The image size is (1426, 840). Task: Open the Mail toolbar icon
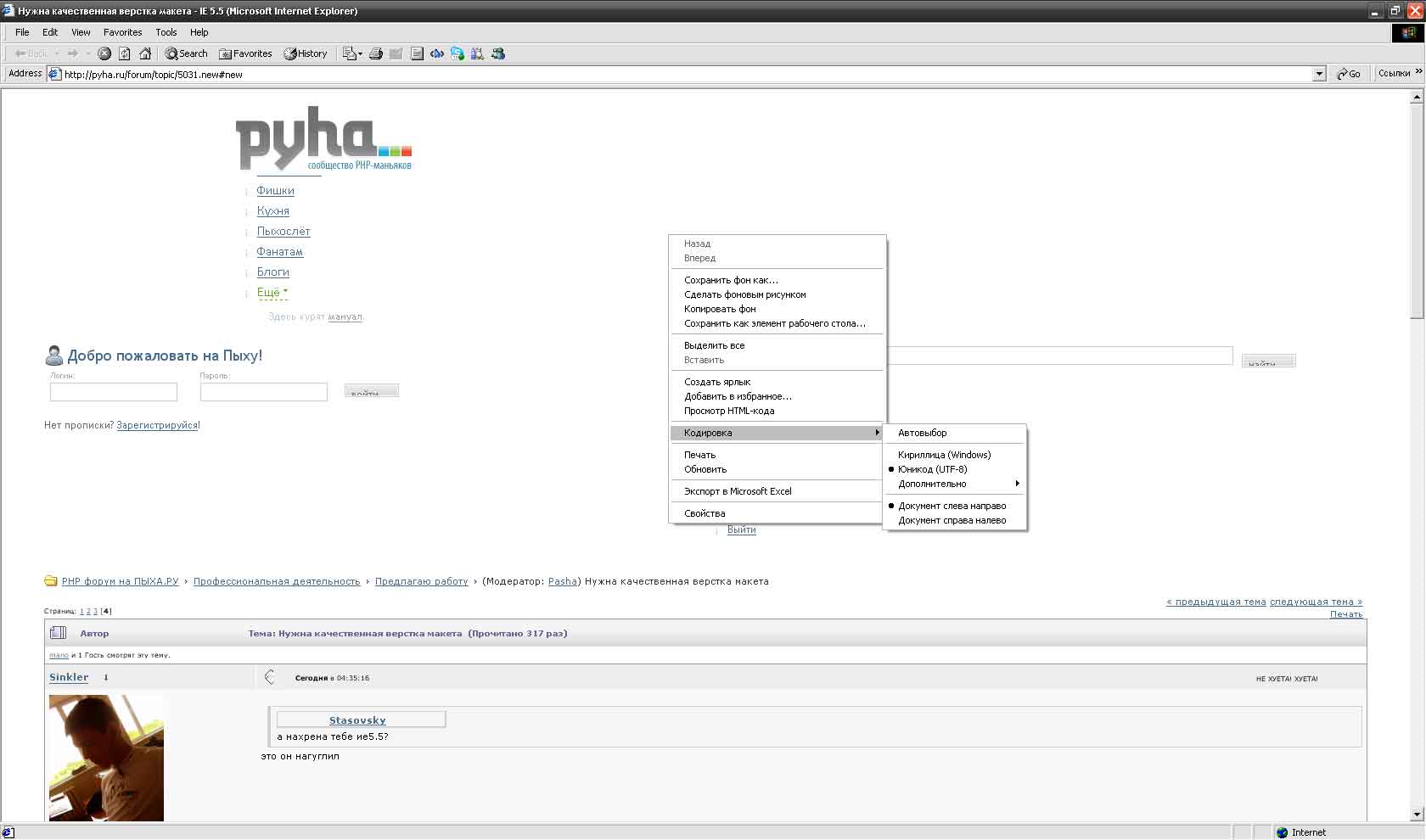tap(351, 53)
